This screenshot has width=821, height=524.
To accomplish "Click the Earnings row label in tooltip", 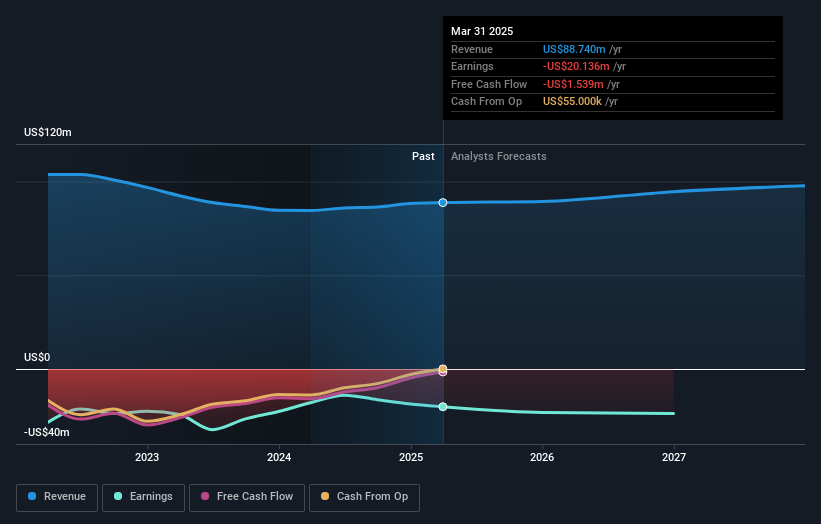I will point(472,66).
